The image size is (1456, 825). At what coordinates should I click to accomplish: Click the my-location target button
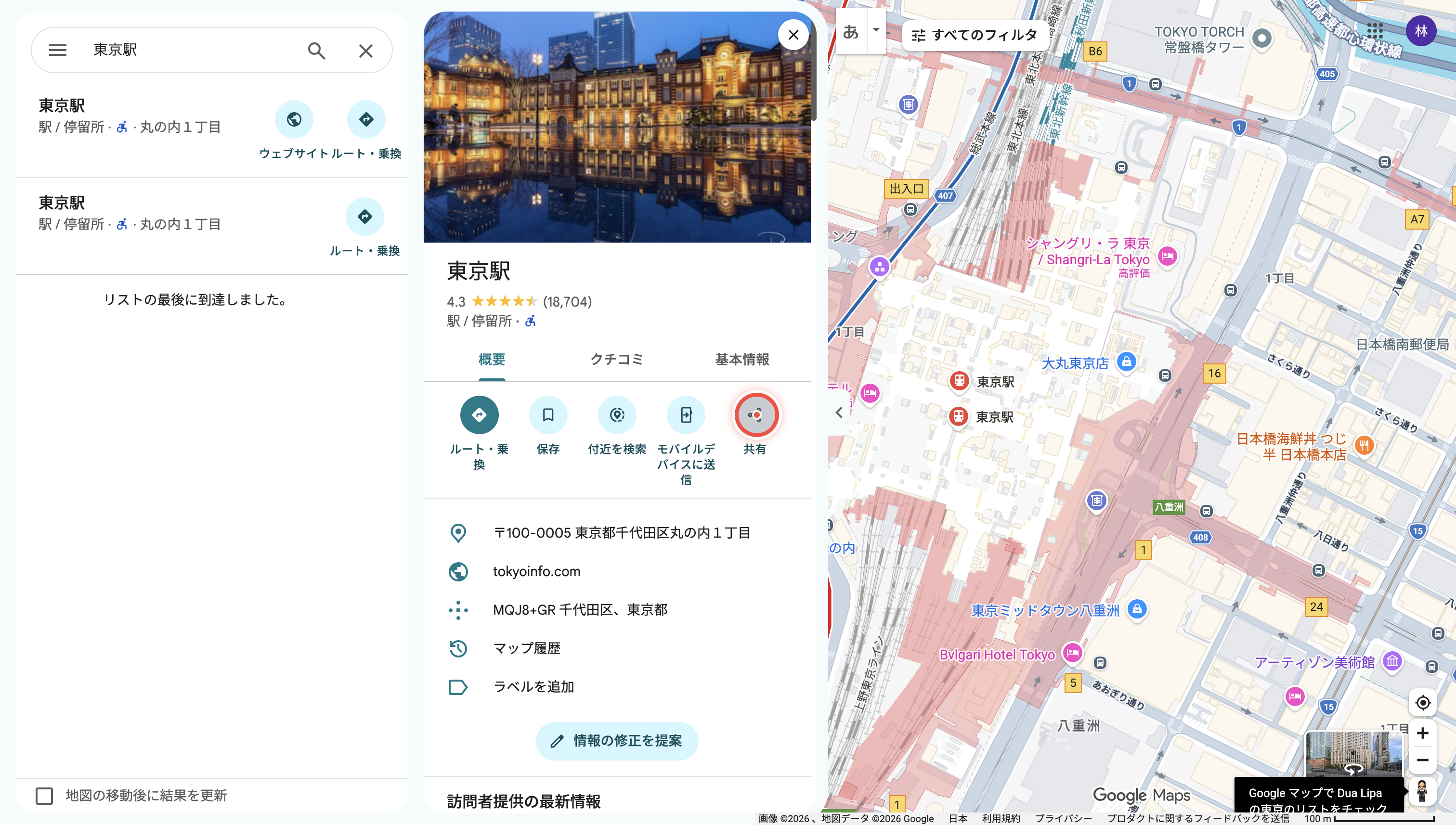[1423, 703]
